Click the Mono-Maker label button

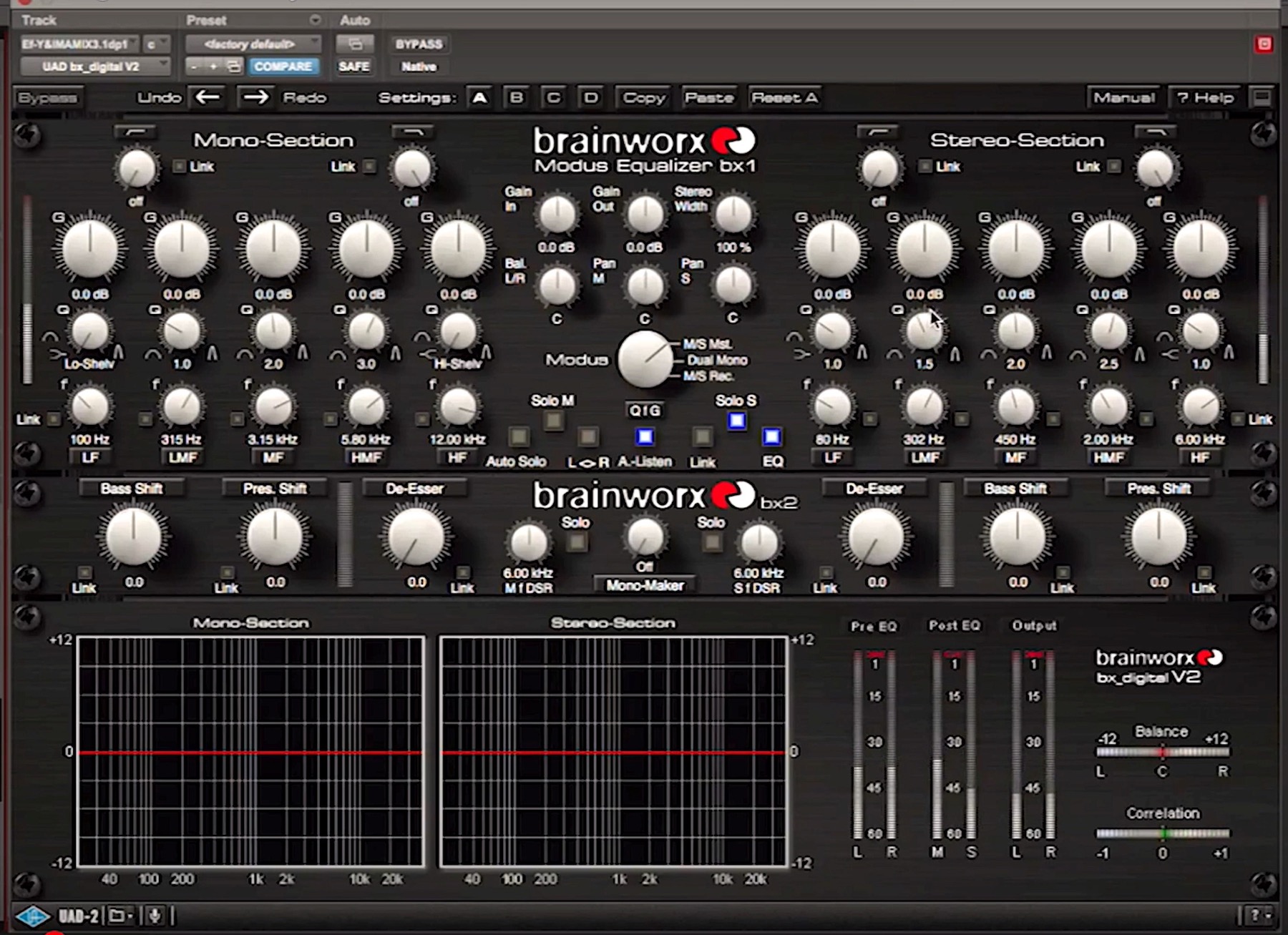pos(645,585)
